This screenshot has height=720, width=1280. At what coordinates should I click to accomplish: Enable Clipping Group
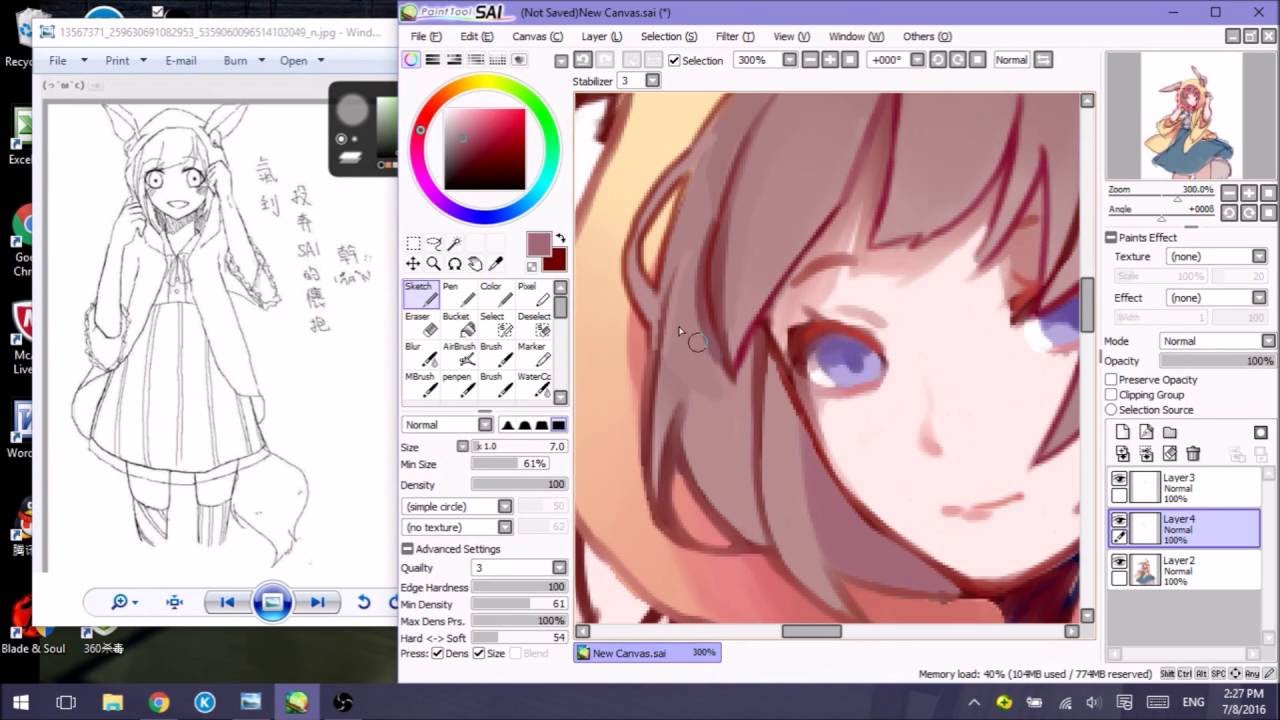coord(1111,395)
